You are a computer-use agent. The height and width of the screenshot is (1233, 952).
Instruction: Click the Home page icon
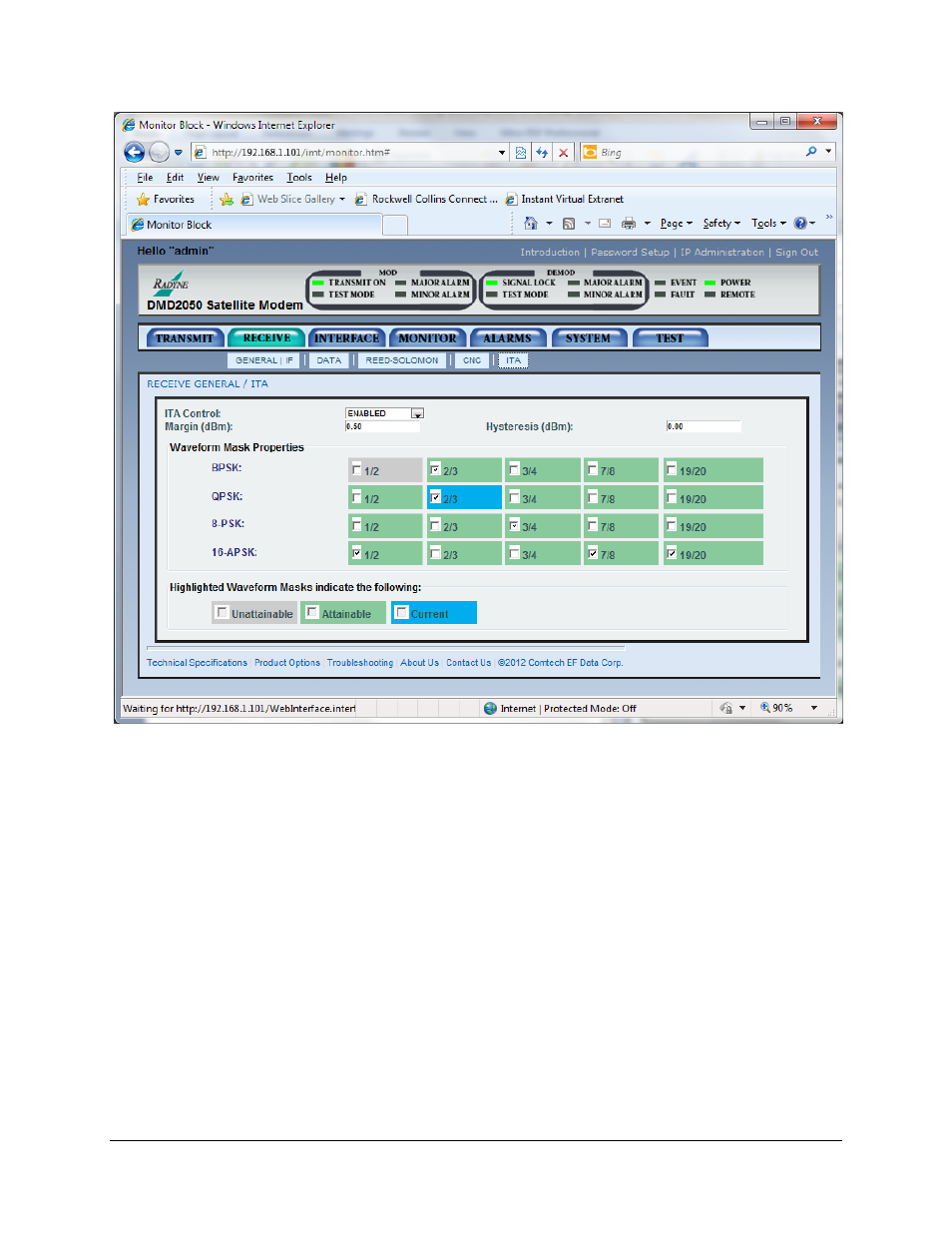531,224
